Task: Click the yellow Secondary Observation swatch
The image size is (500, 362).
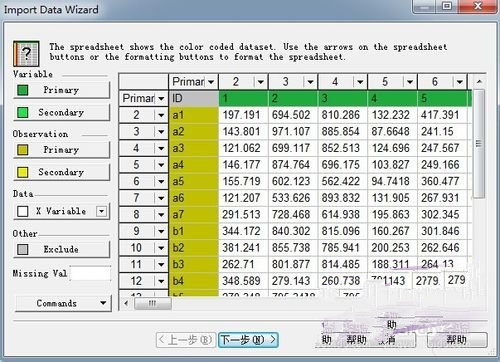Action: [23, 172]
